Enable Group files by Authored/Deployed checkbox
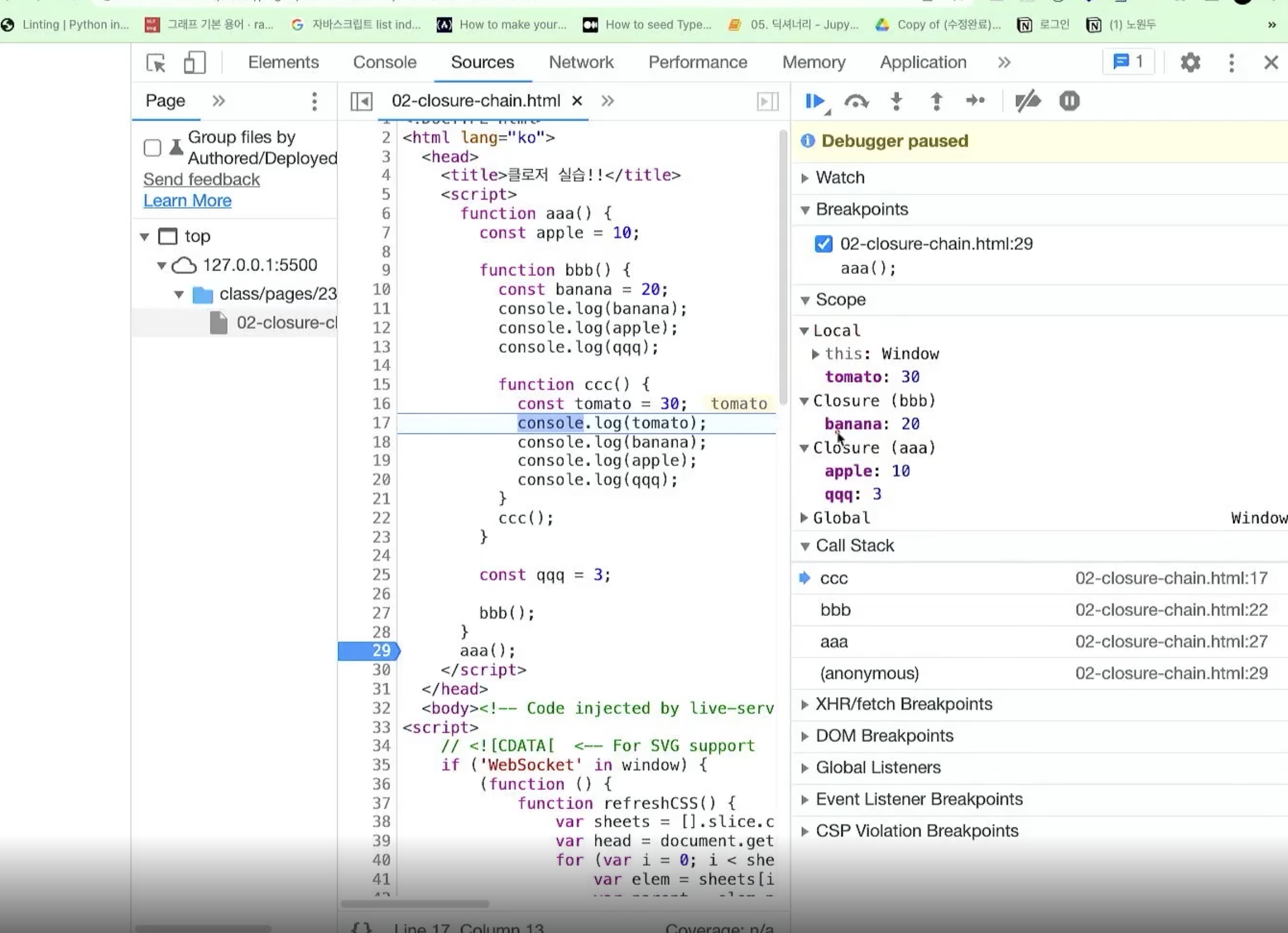The width and height of the screenshot is (1288, 933). 152,148
